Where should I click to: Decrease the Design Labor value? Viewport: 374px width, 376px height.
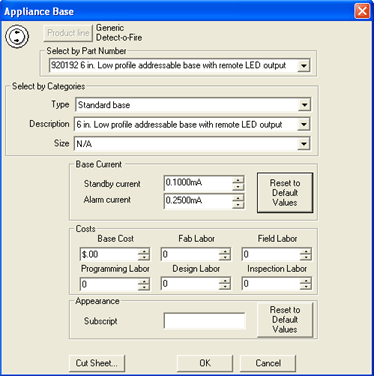(x=225, y=287)
